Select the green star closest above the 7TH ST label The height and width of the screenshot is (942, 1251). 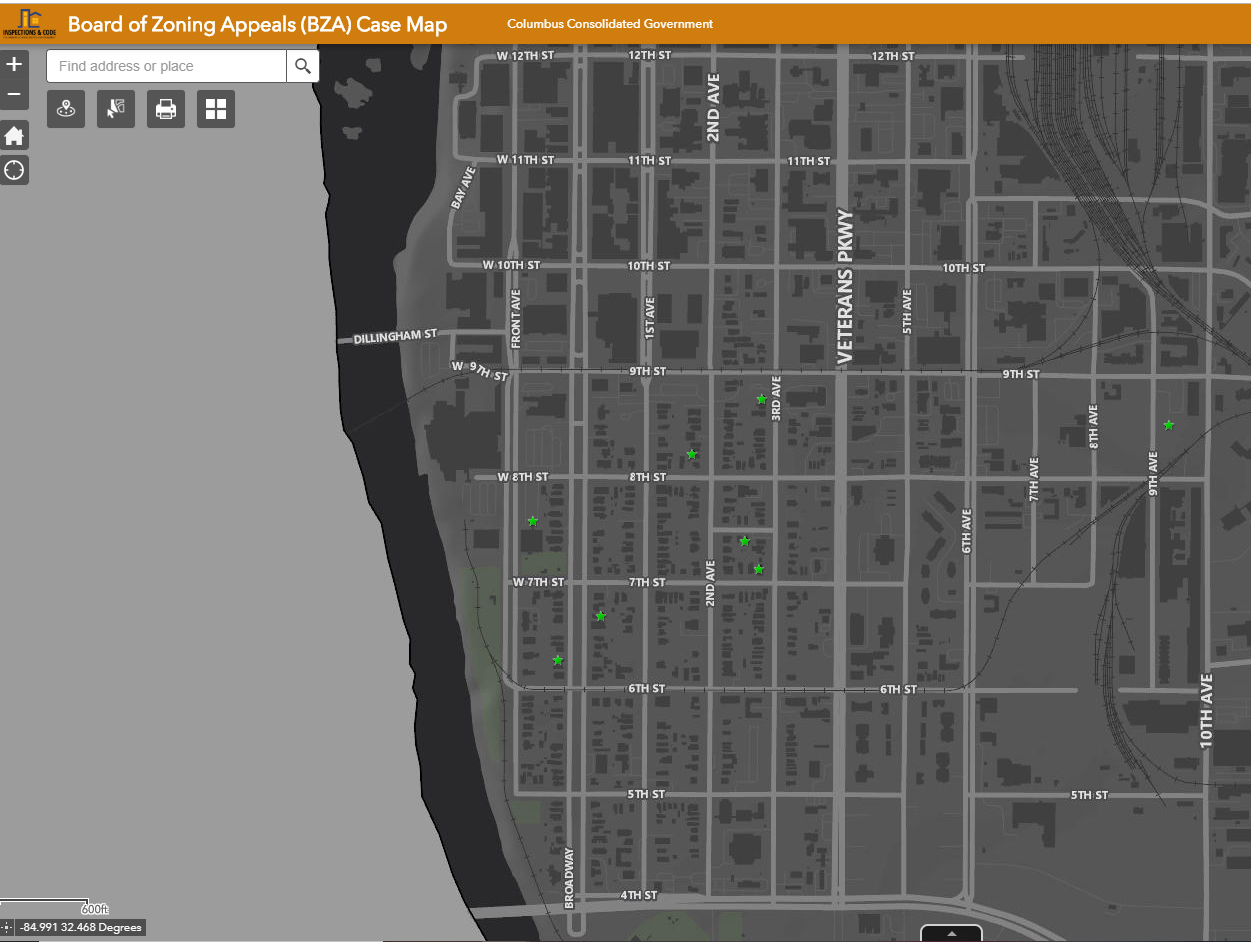click(758, 569)
